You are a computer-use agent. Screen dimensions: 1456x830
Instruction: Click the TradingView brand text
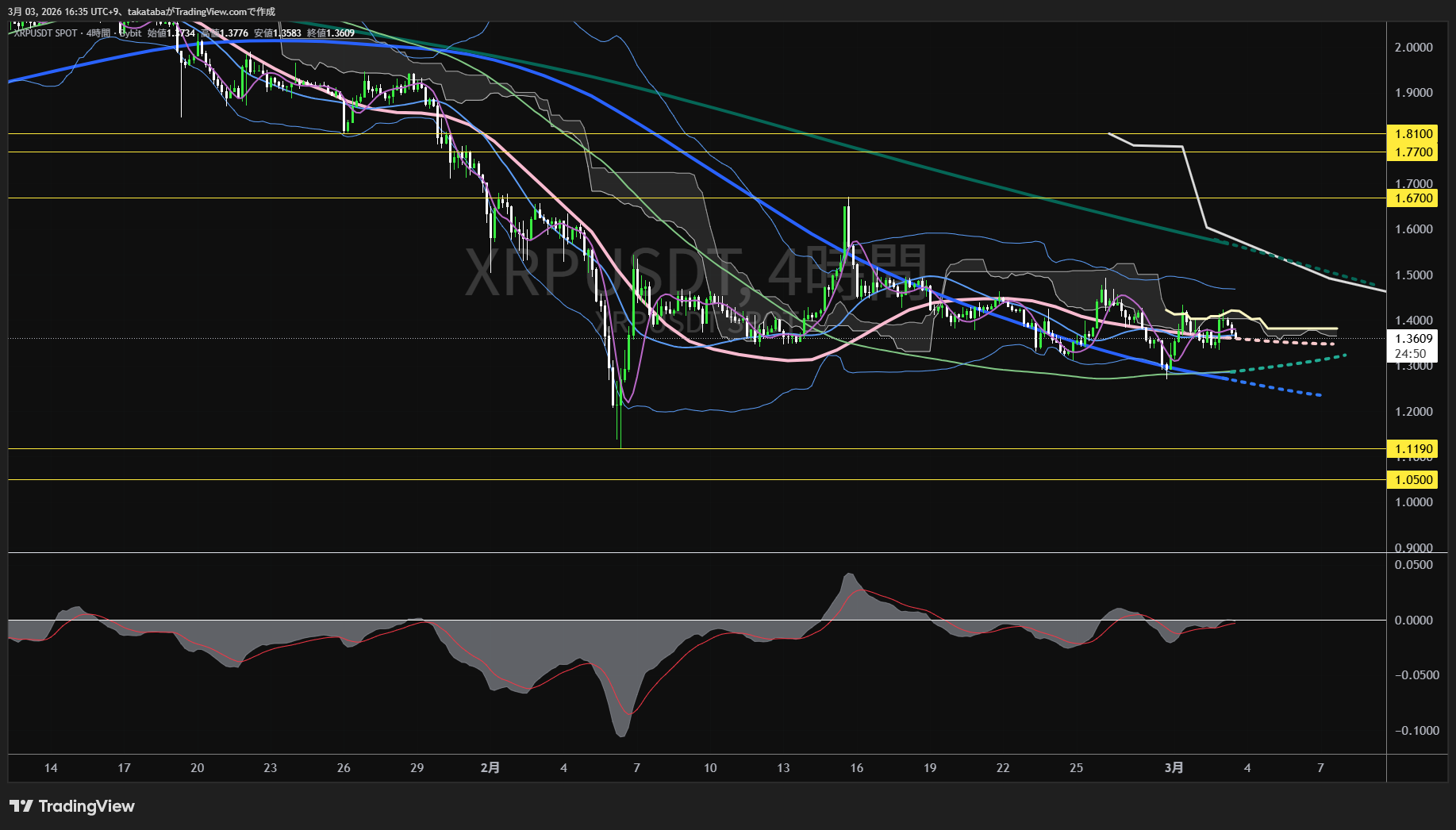[x=86, y=806]
